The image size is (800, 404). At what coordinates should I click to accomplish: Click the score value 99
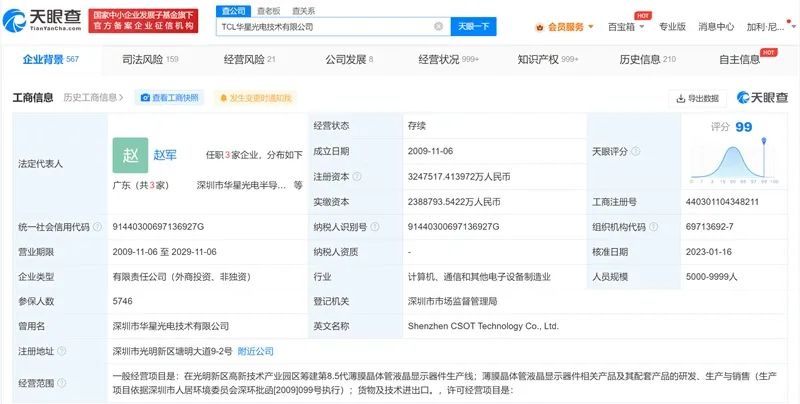pyautogui.click(x=744, y=127)
